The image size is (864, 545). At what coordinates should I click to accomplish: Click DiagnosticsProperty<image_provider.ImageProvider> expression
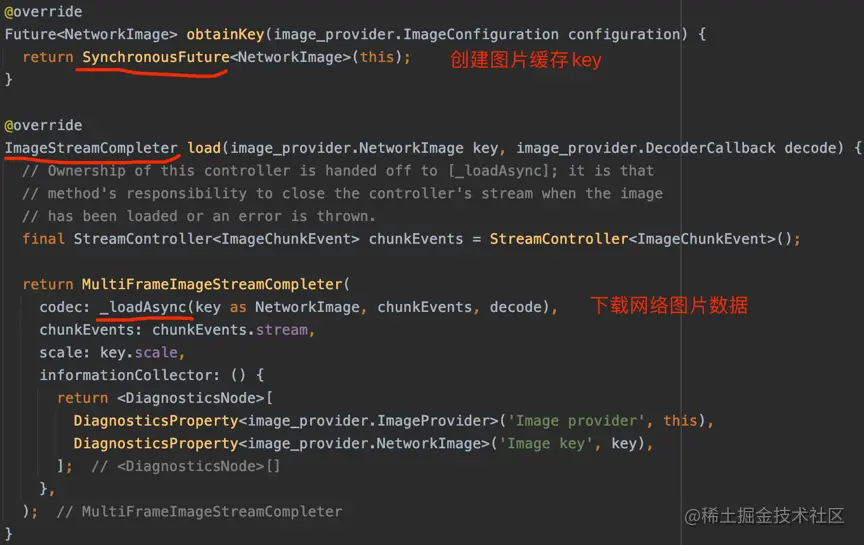[285, 421]
